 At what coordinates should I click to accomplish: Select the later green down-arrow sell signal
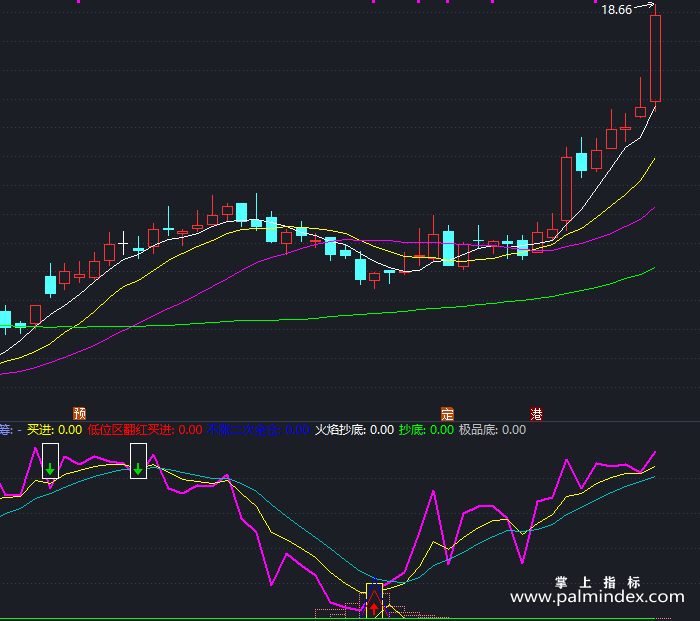click(x=138, y=469)
